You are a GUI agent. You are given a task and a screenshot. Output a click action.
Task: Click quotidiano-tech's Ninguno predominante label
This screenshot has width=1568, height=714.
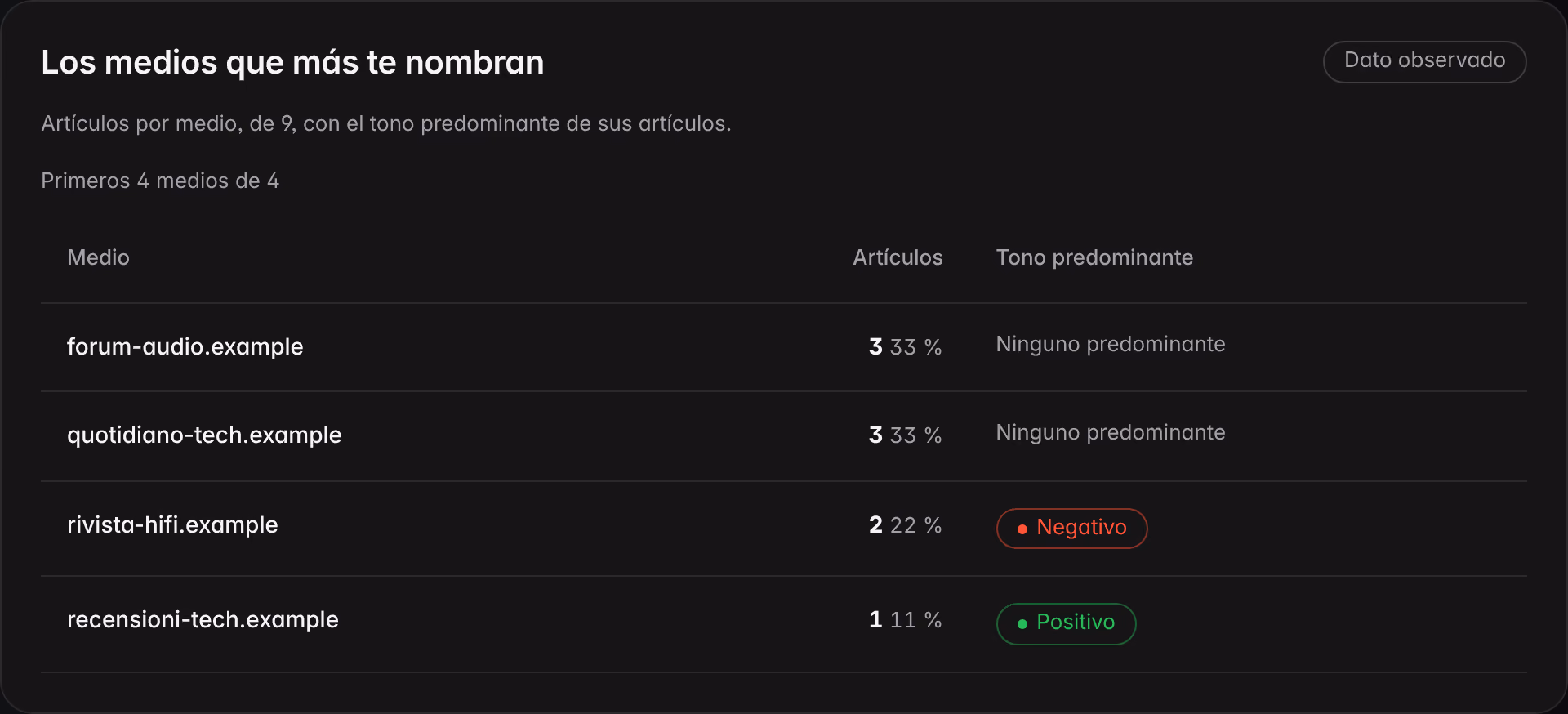click(1111, 432)
